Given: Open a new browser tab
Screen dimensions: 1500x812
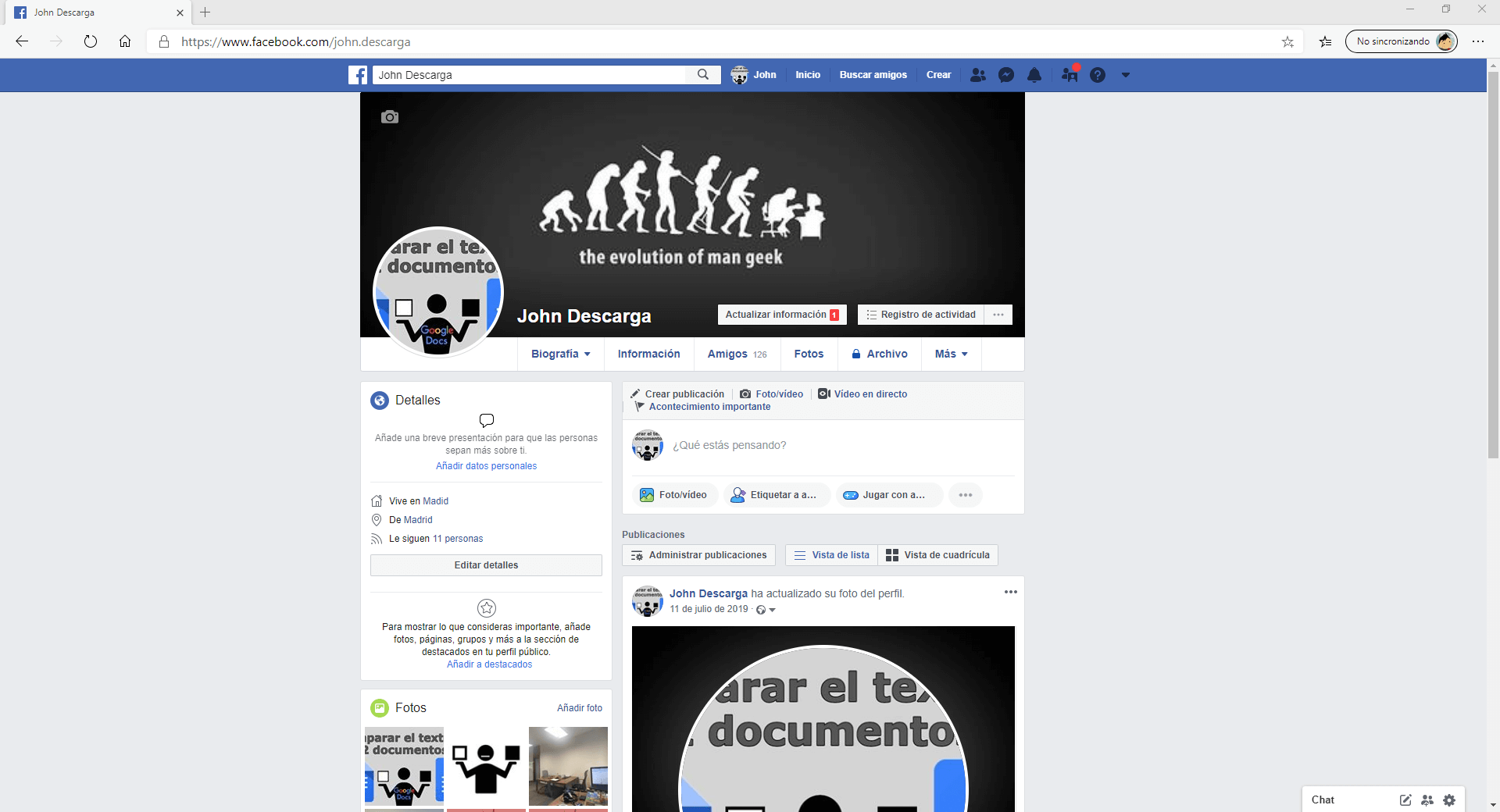Looking at the screenshot, I should pyautogui.click(x=205, y=12).
